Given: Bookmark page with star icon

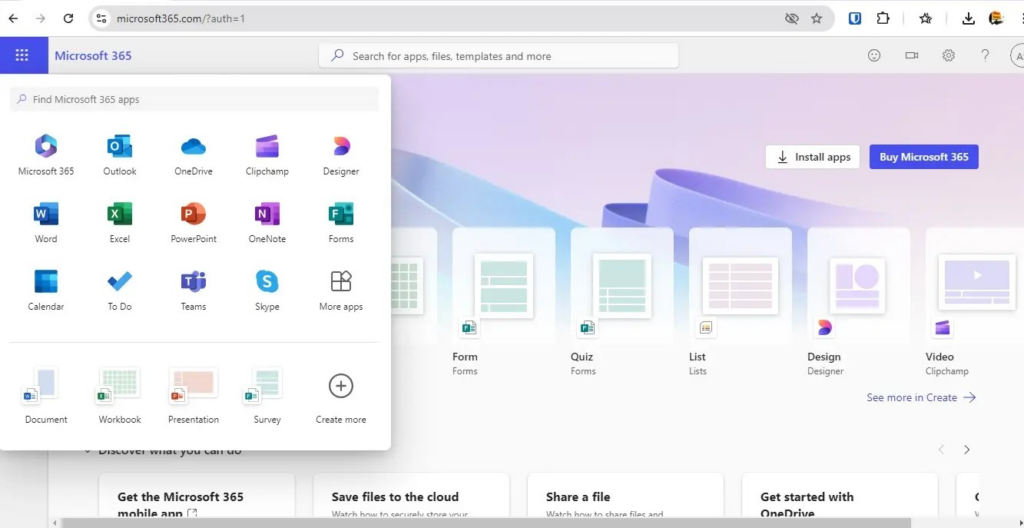Looking at the screenshot, I should [x=816, y=18].
